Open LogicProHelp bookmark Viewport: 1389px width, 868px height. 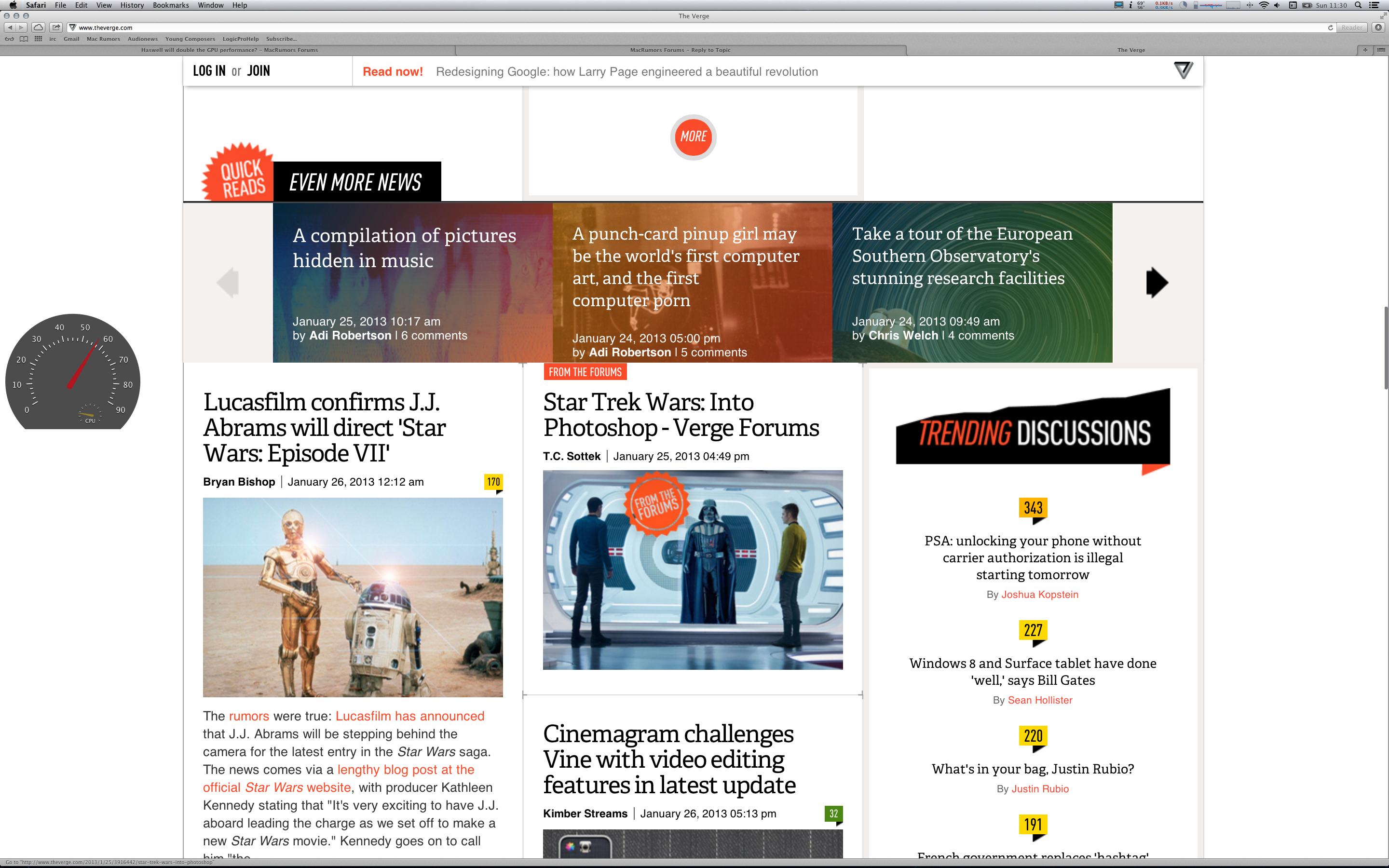point(241,39)
